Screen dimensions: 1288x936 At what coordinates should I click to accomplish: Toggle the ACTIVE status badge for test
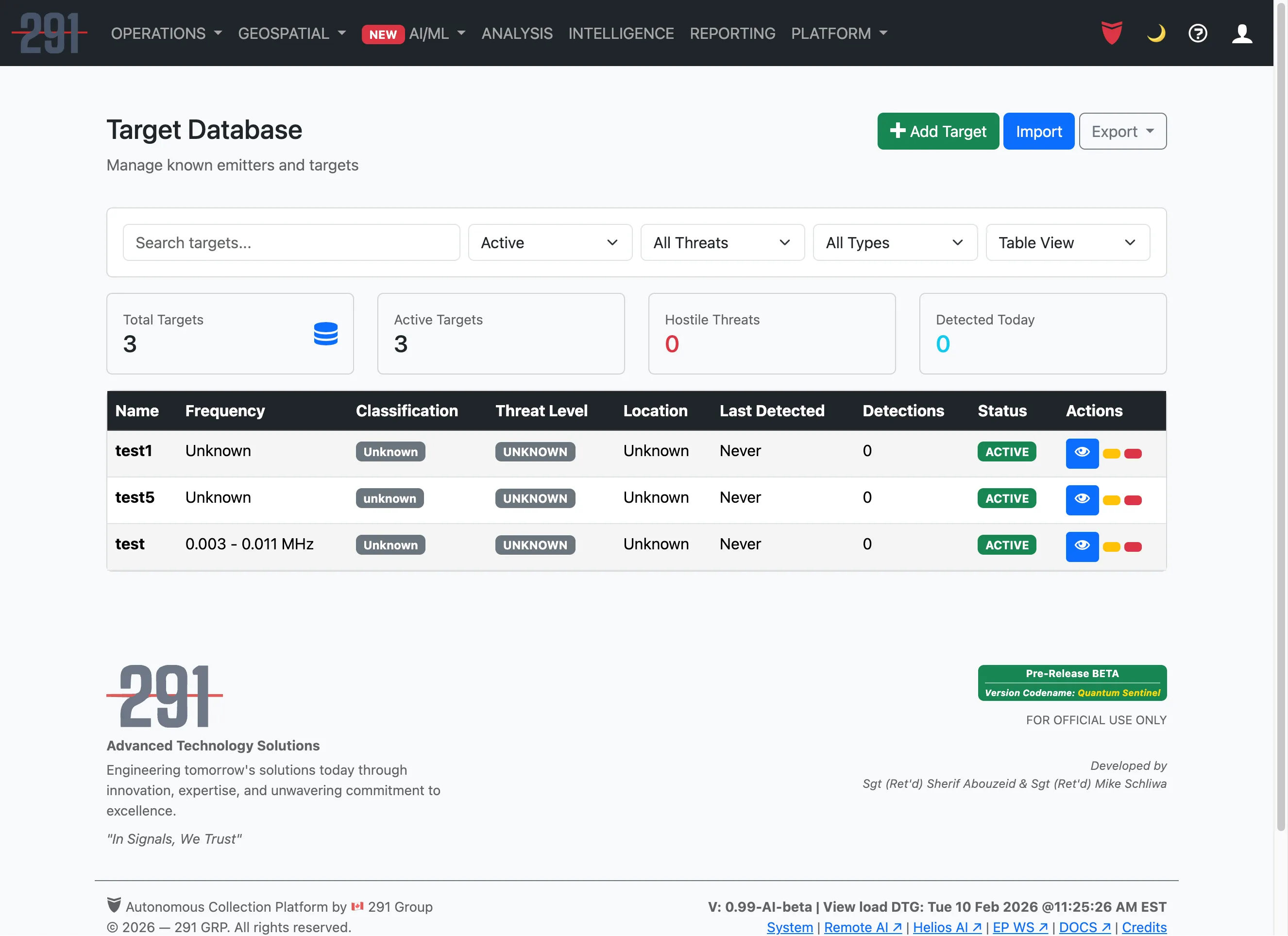(1006, 545)
